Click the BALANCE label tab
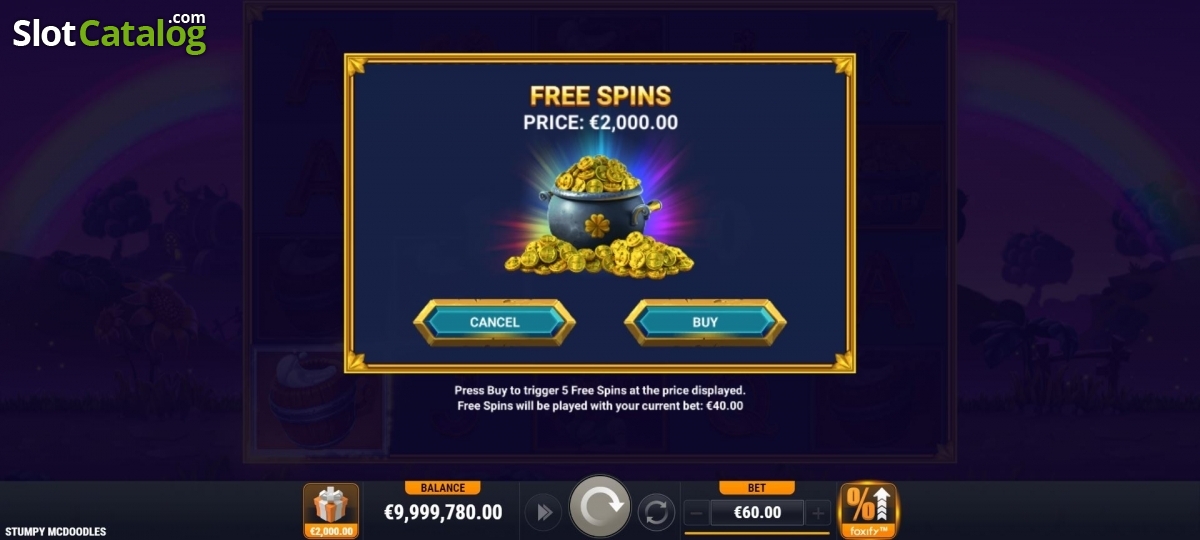The width and height of the screenshot is (1200, 540). click(443, 488)
